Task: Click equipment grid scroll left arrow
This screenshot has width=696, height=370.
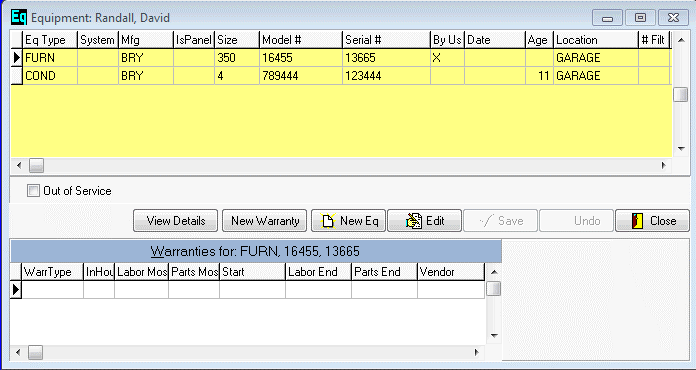Action: click(x=19, y=165)
